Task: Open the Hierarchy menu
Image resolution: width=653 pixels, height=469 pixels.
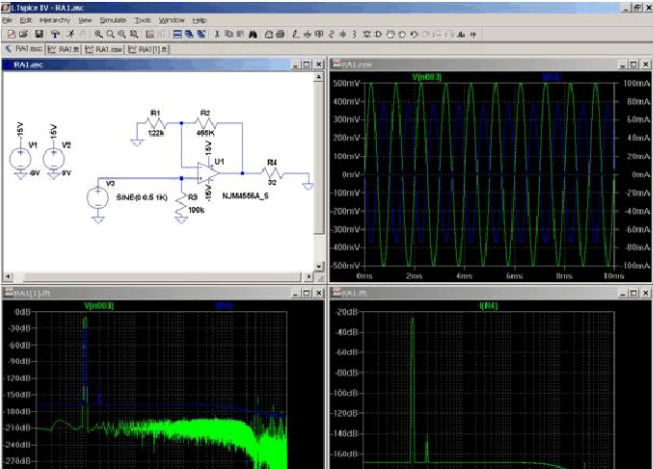Action: pos(54,20)
